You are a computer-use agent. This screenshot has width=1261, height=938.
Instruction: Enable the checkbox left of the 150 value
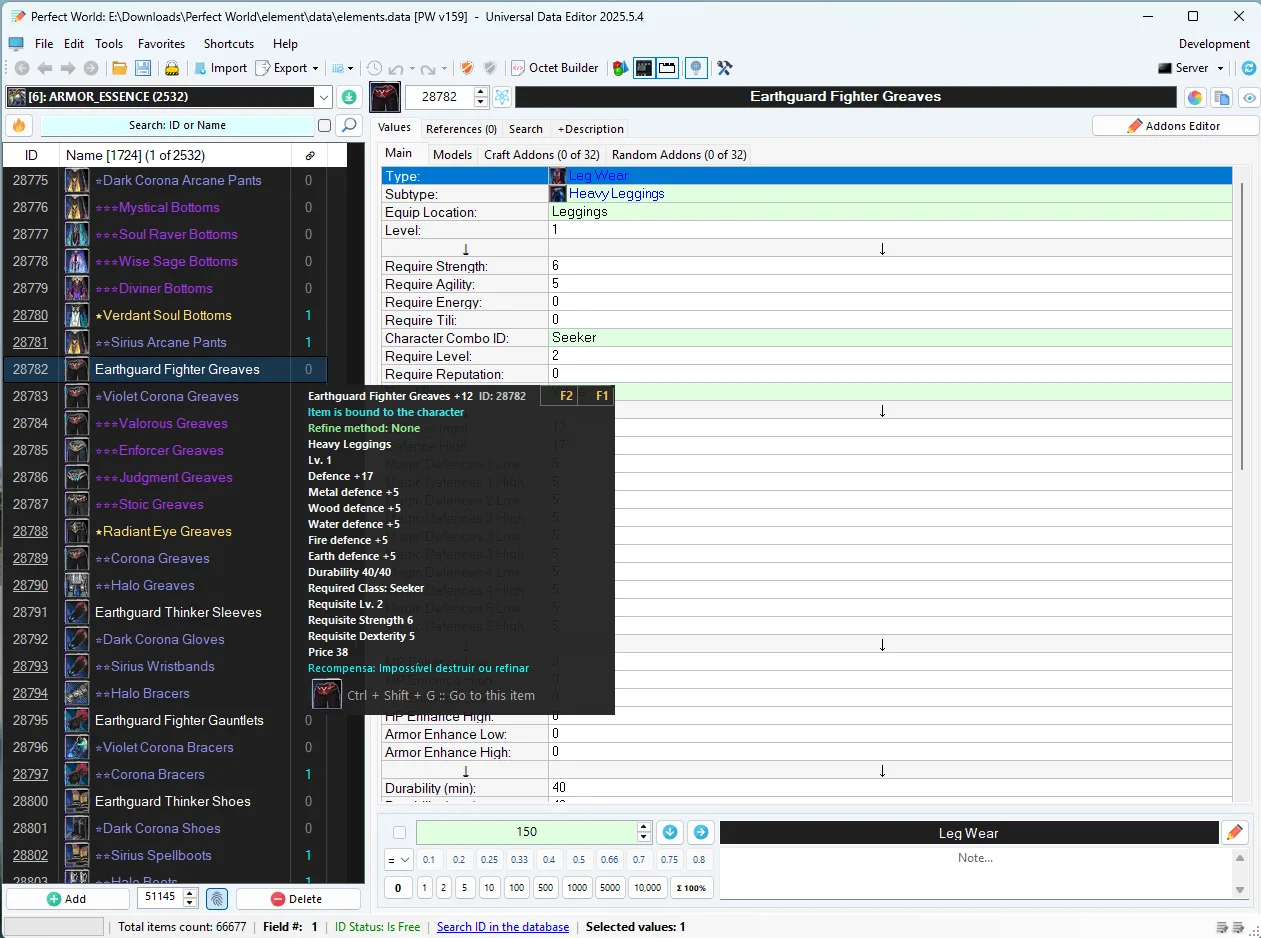tap(400, 832)
